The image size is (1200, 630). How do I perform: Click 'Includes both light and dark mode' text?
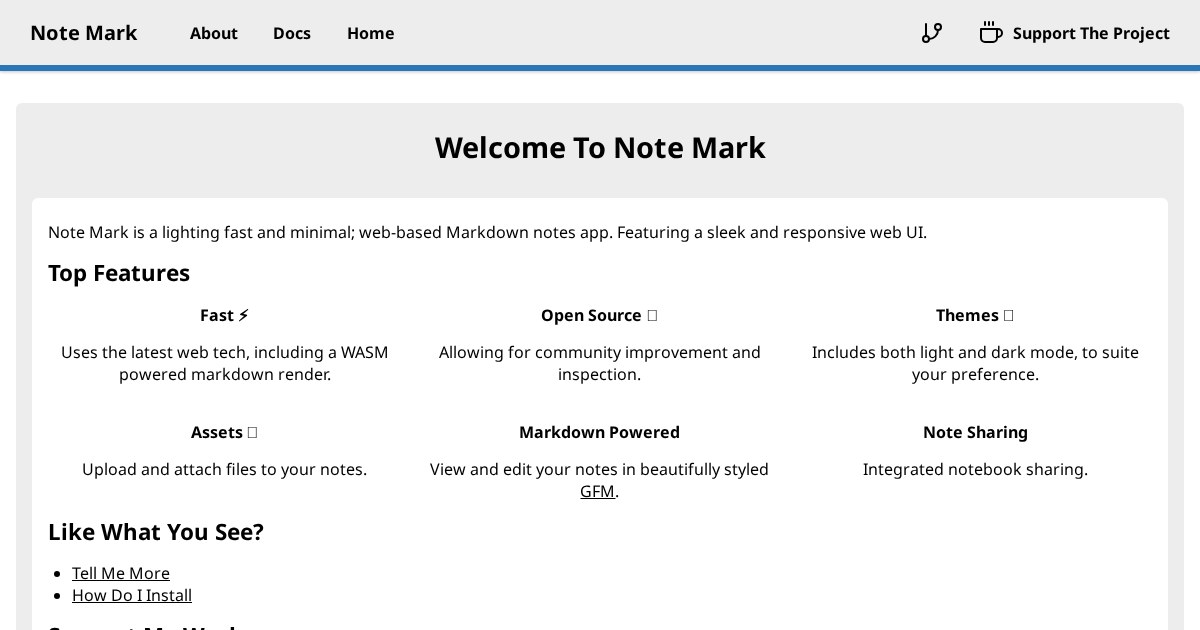pyautogui.click(x=975, y=363)
